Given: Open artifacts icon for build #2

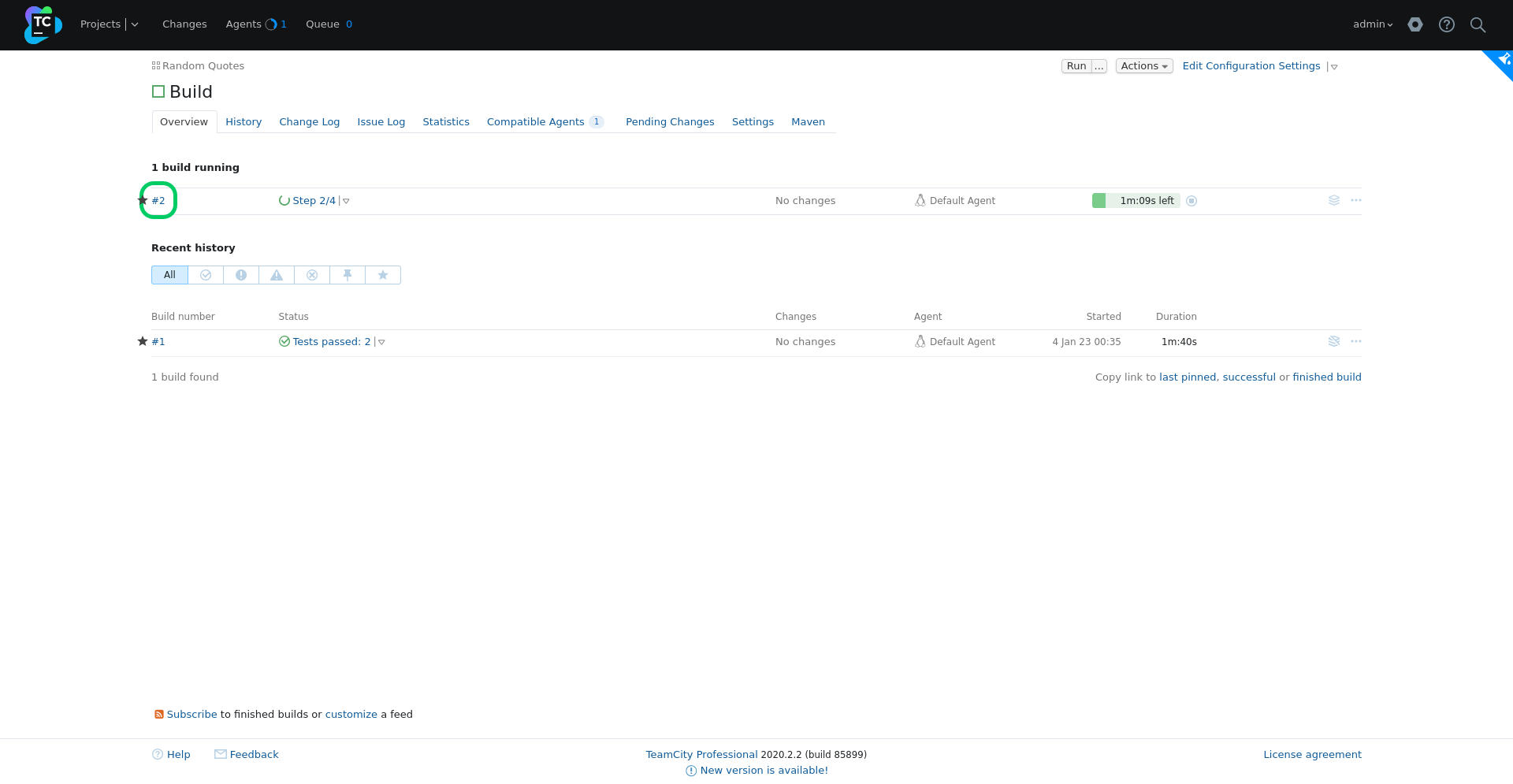Looking at the screenshot, I should pyautogui.click(x=1334, y=200).
